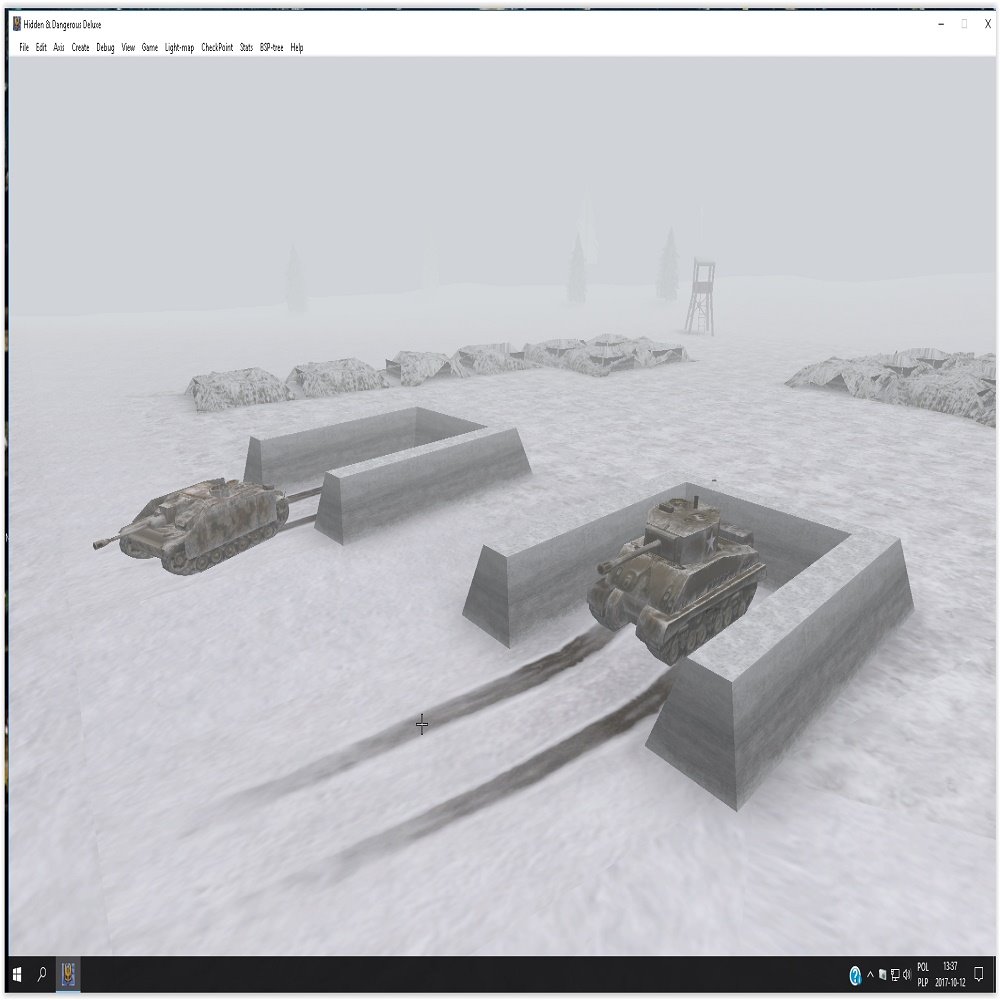
Task: Select Hidden & Dangerous taskbar app icon
Action: click(x=68, y=974)
